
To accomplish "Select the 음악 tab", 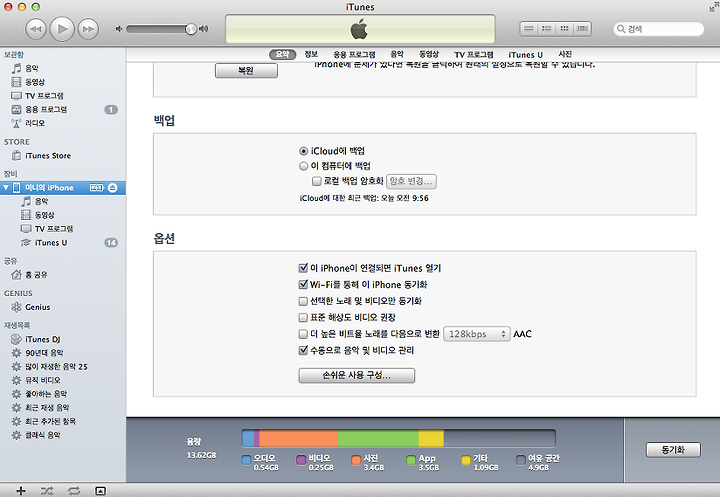I will coord(397,54).
